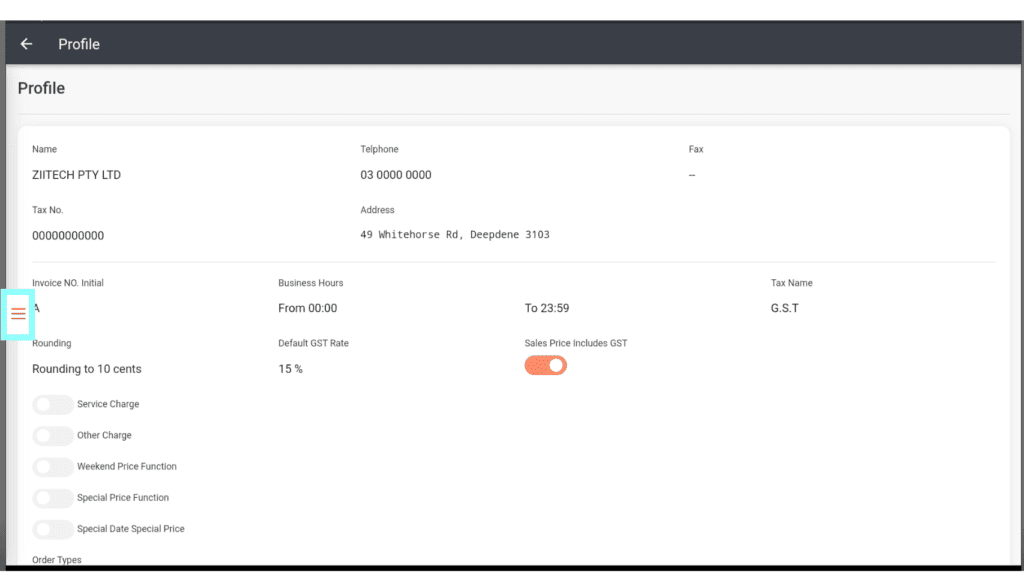Turn on the Other Charge switch

(52, 436)
